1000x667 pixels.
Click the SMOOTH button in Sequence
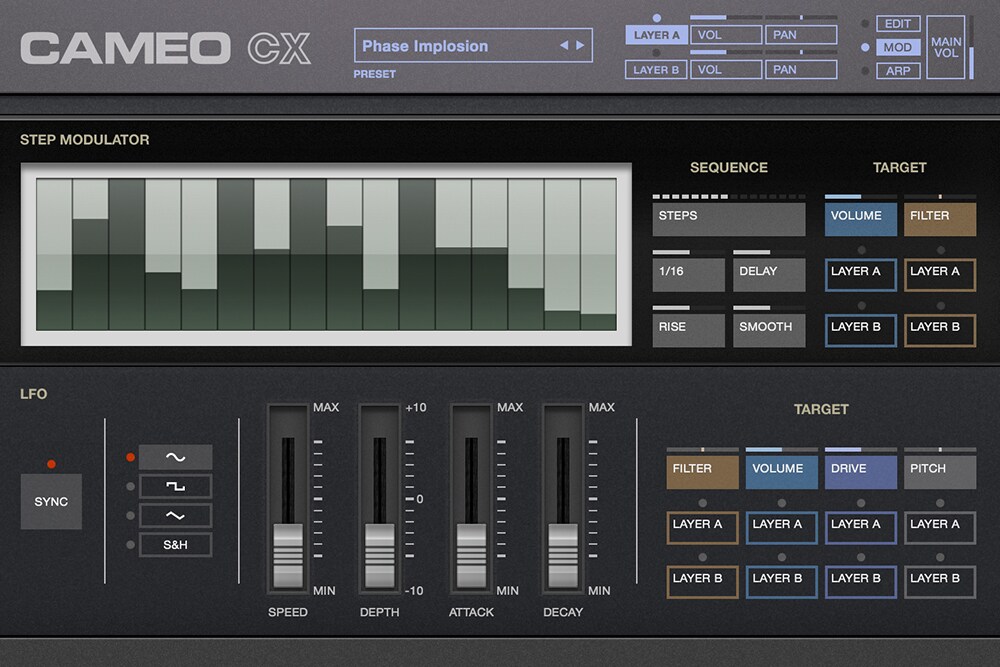click(768, 328)
